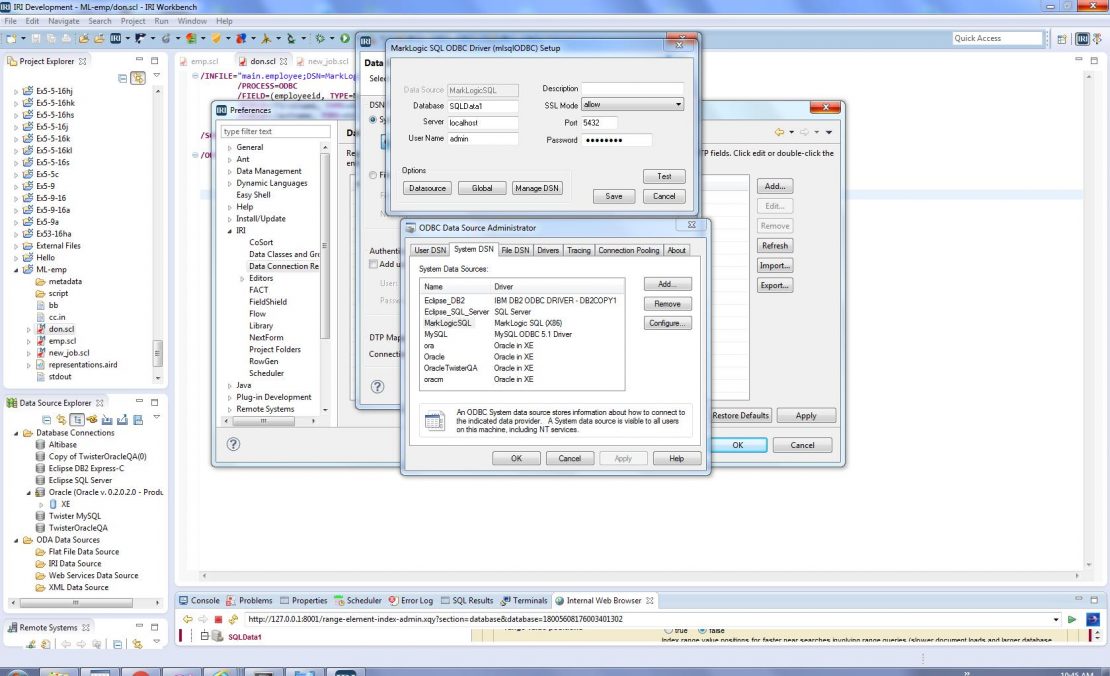Collapse all in Project Explorer

(x=122, y=78)
